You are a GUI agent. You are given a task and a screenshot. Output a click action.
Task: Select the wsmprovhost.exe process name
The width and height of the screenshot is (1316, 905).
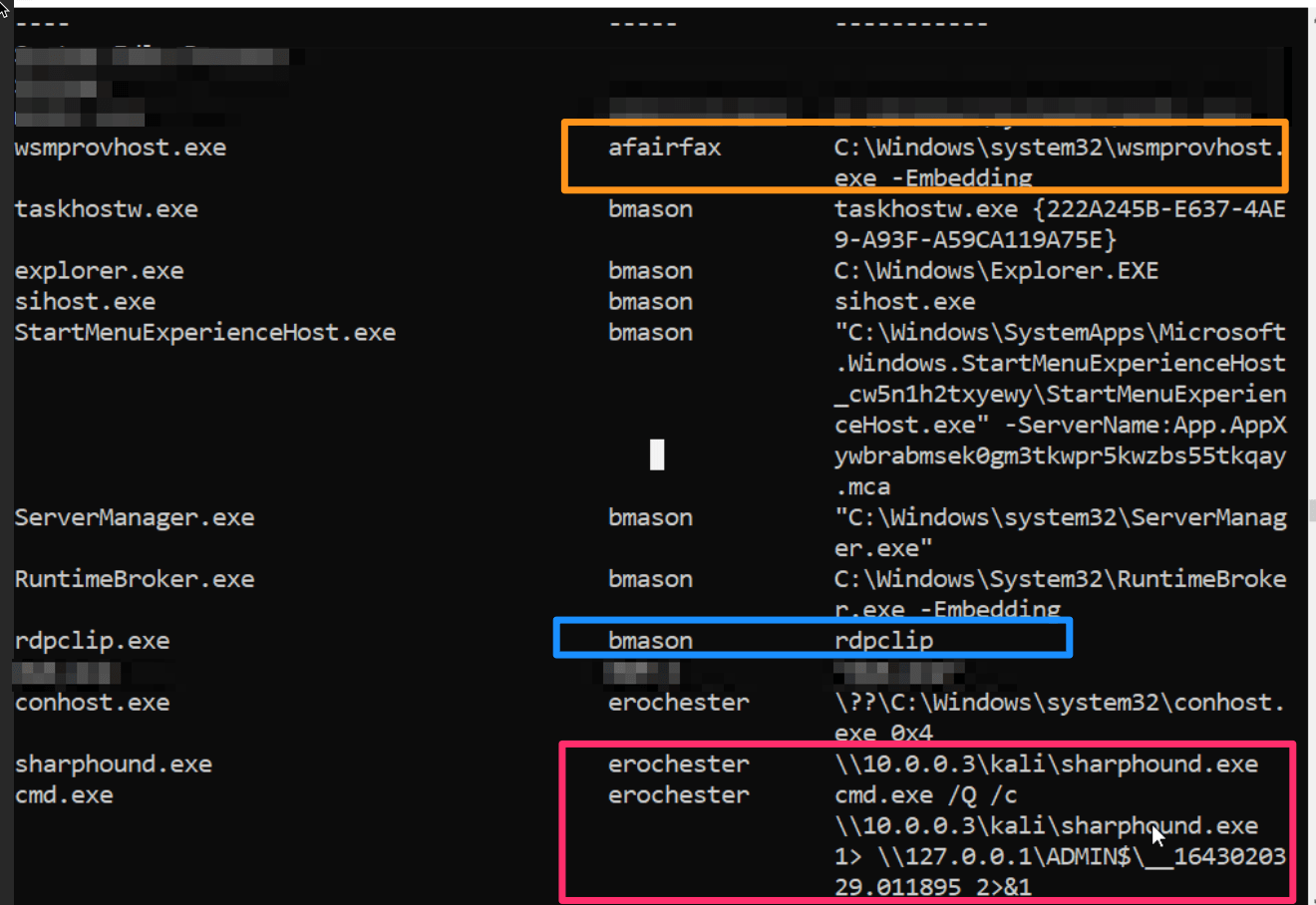click(x=121, y=148)
